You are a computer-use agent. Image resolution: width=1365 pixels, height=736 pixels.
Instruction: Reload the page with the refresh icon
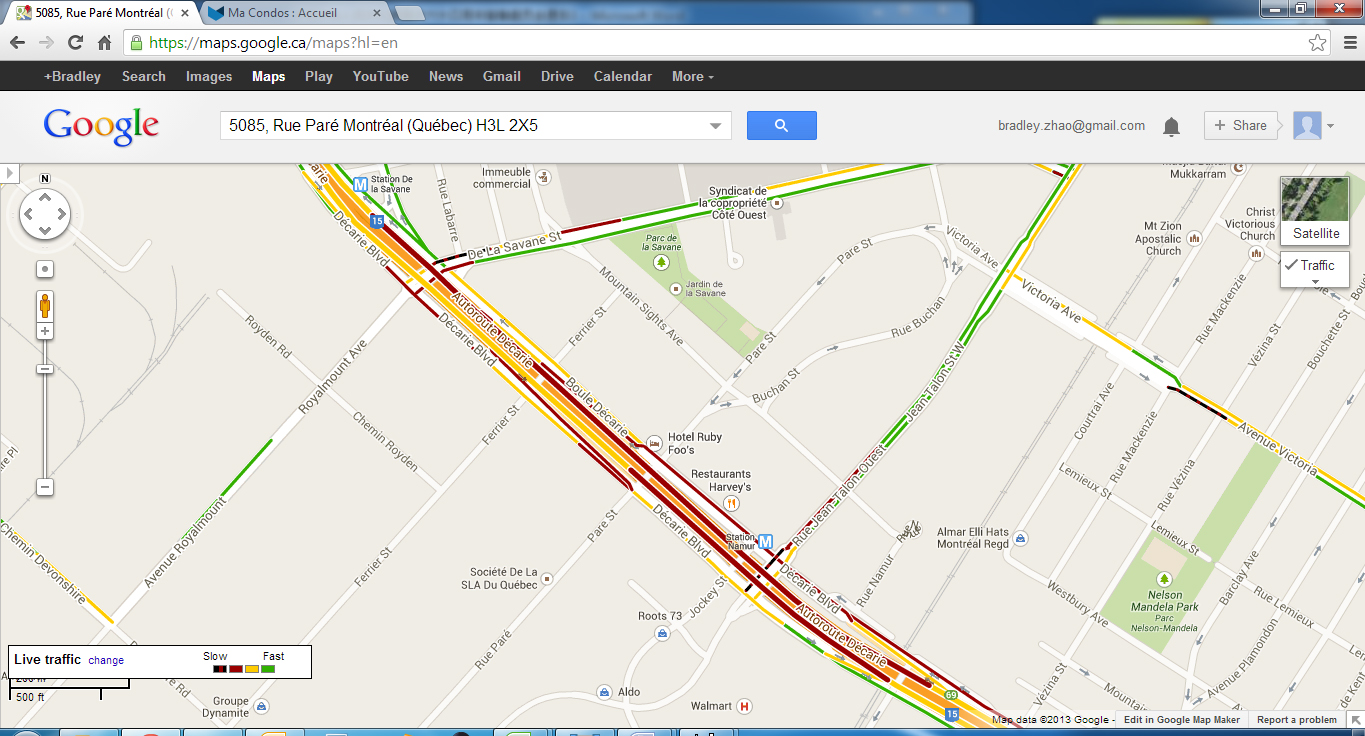pyautogui.click(x=75, y=43)
